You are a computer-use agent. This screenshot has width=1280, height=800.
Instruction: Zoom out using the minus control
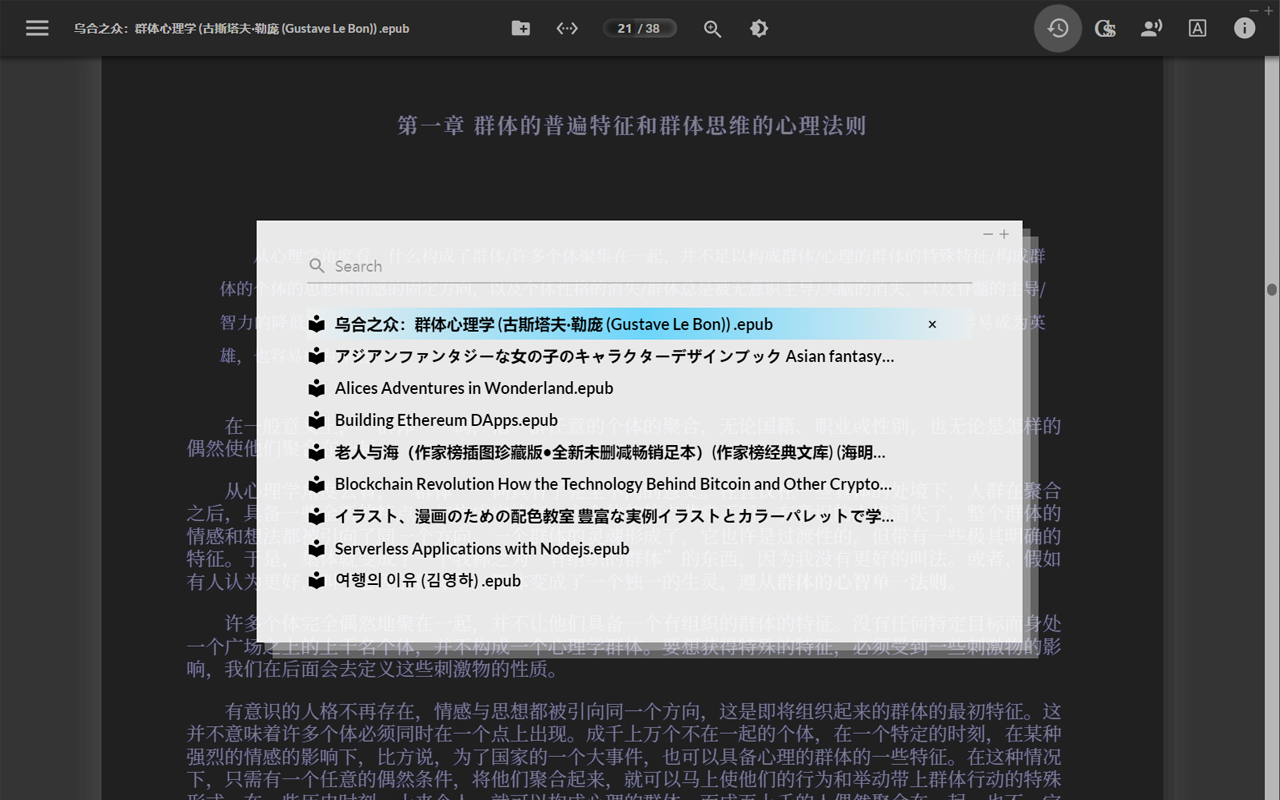987,234
